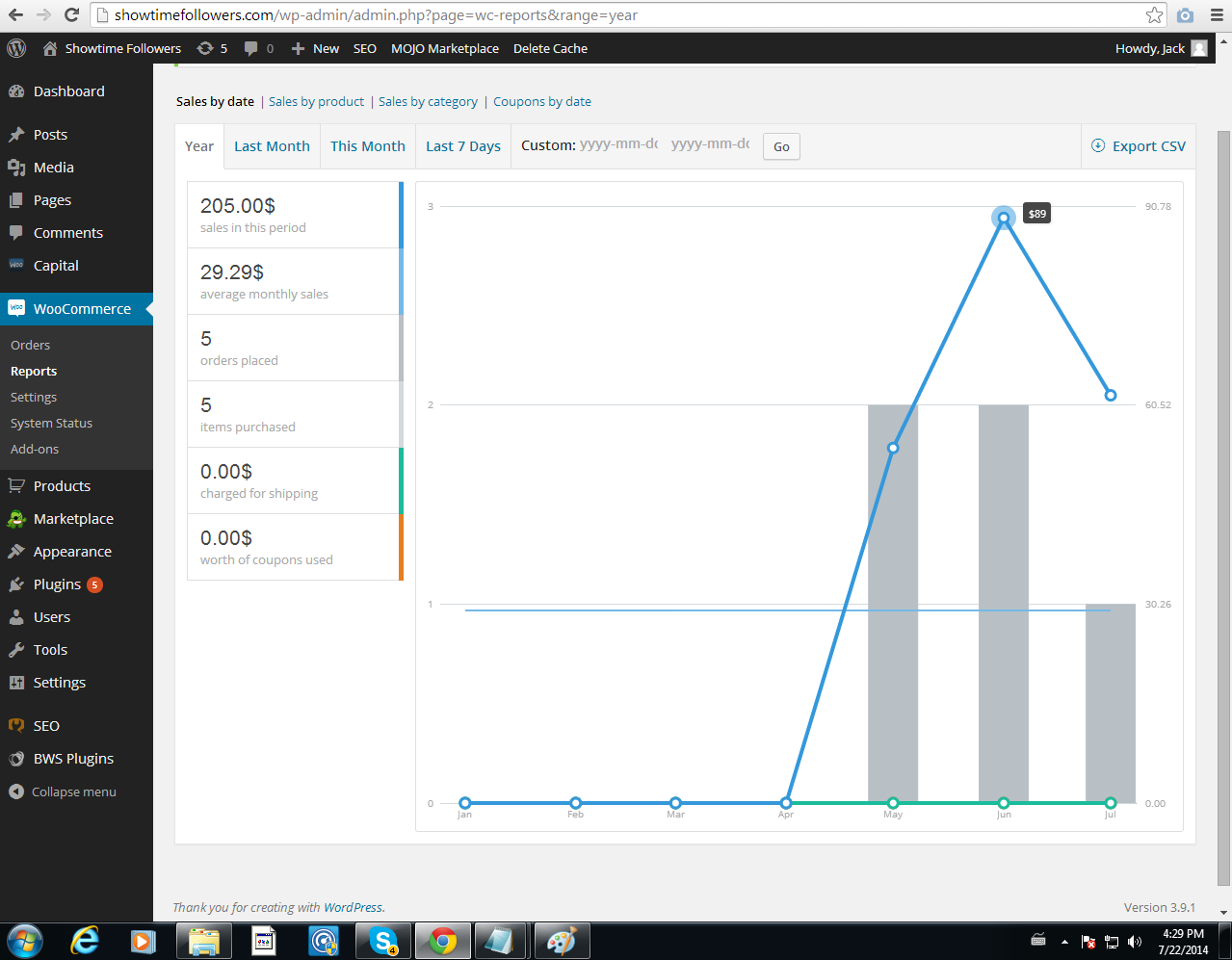Select the Year tab
The image size is (1232, 960).
pos(199,146)
